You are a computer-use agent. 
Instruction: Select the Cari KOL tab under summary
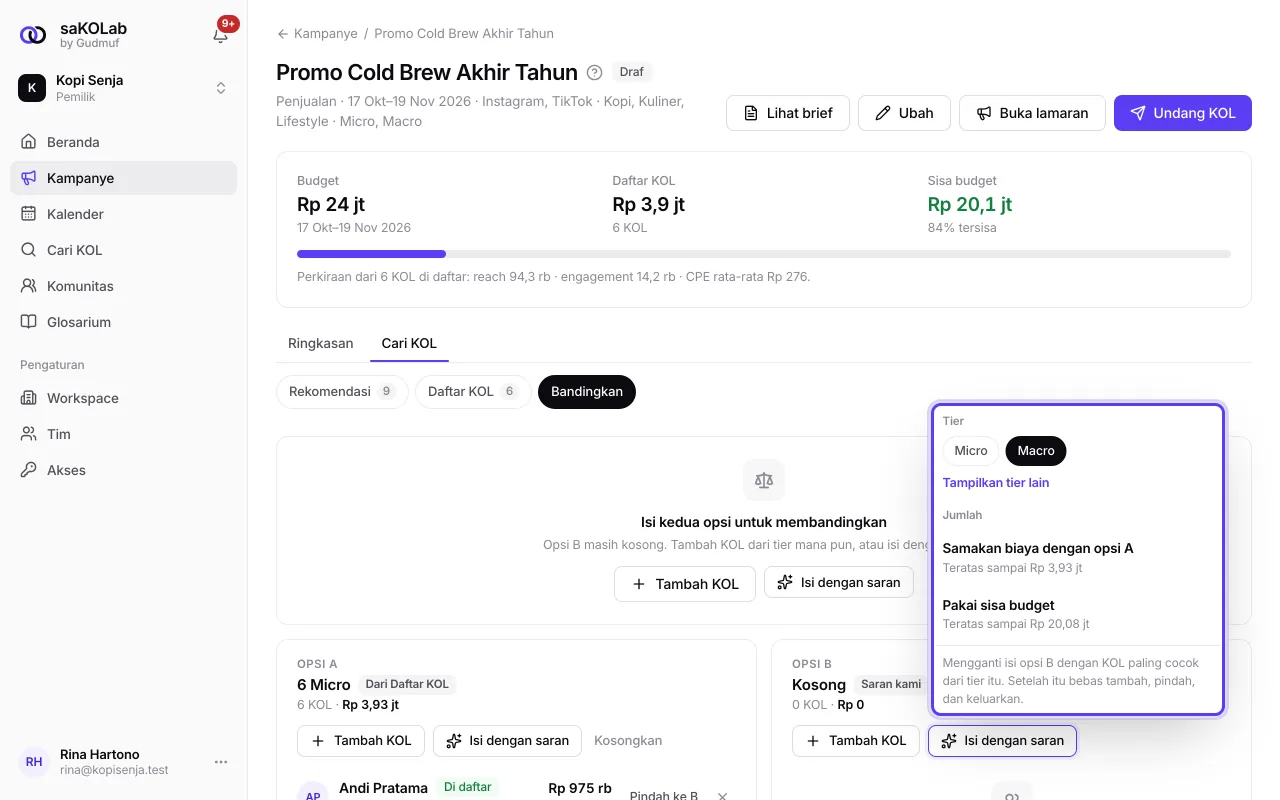(x=409, y=343)
